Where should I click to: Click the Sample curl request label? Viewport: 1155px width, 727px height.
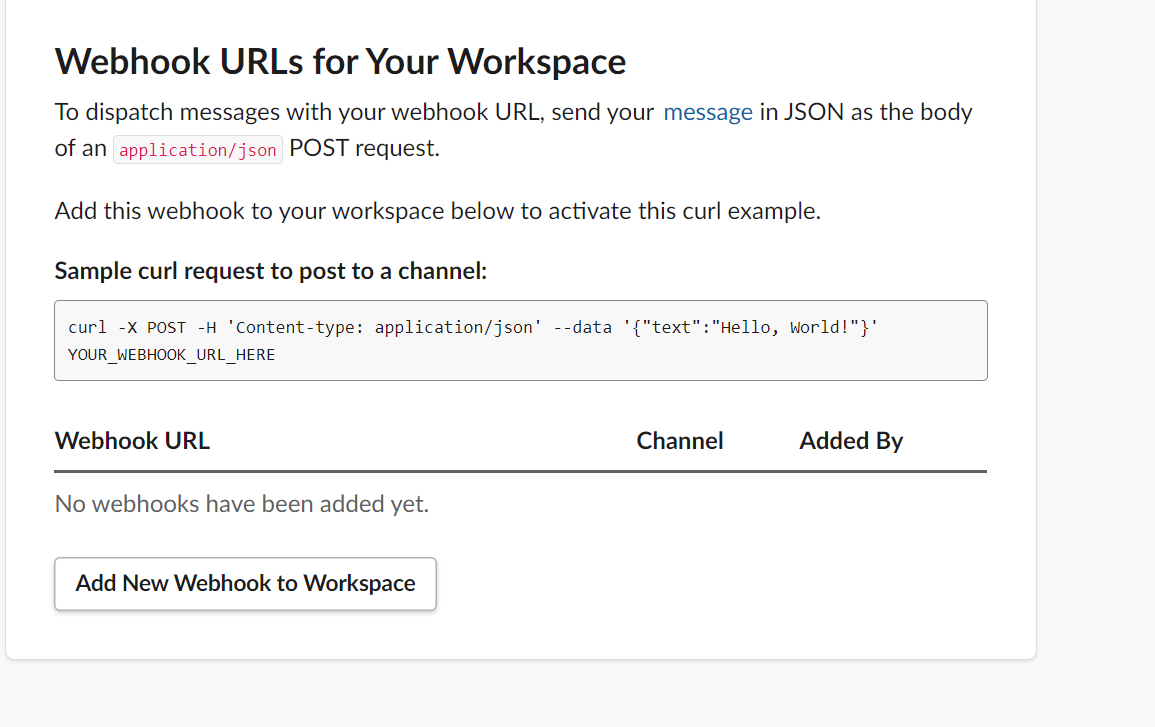coord(270,271)
